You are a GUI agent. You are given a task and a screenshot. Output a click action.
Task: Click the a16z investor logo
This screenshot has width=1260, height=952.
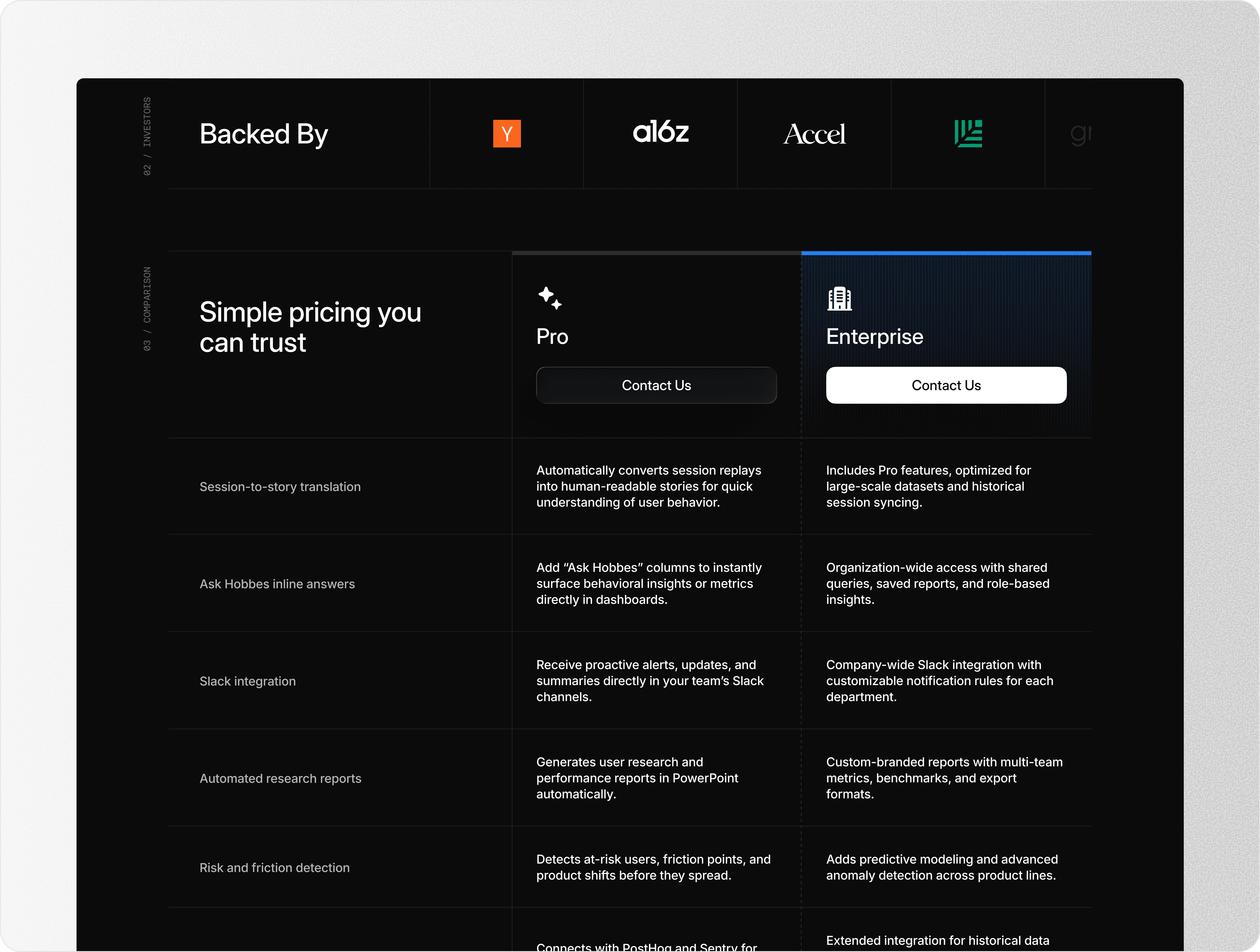point(660,133)
